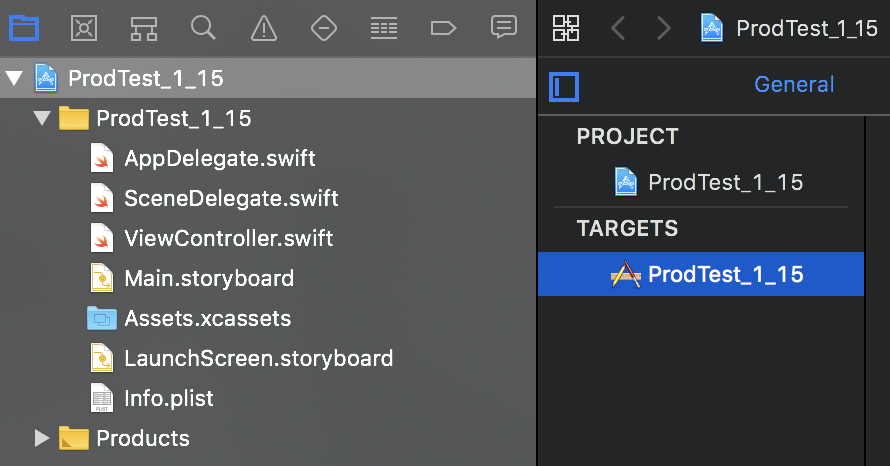Expand the Products folder triangle
Viewport: 890px width, 466px height.
click(41, 438)
